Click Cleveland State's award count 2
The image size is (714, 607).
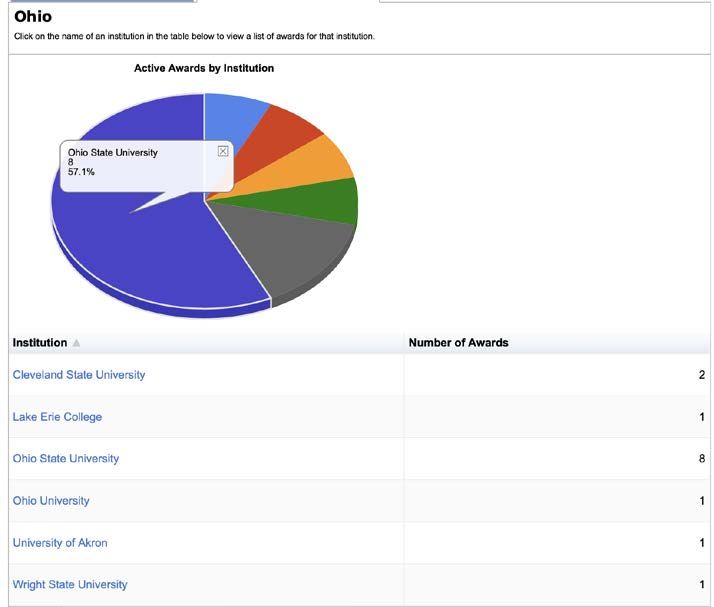click(x=701, y=375)
